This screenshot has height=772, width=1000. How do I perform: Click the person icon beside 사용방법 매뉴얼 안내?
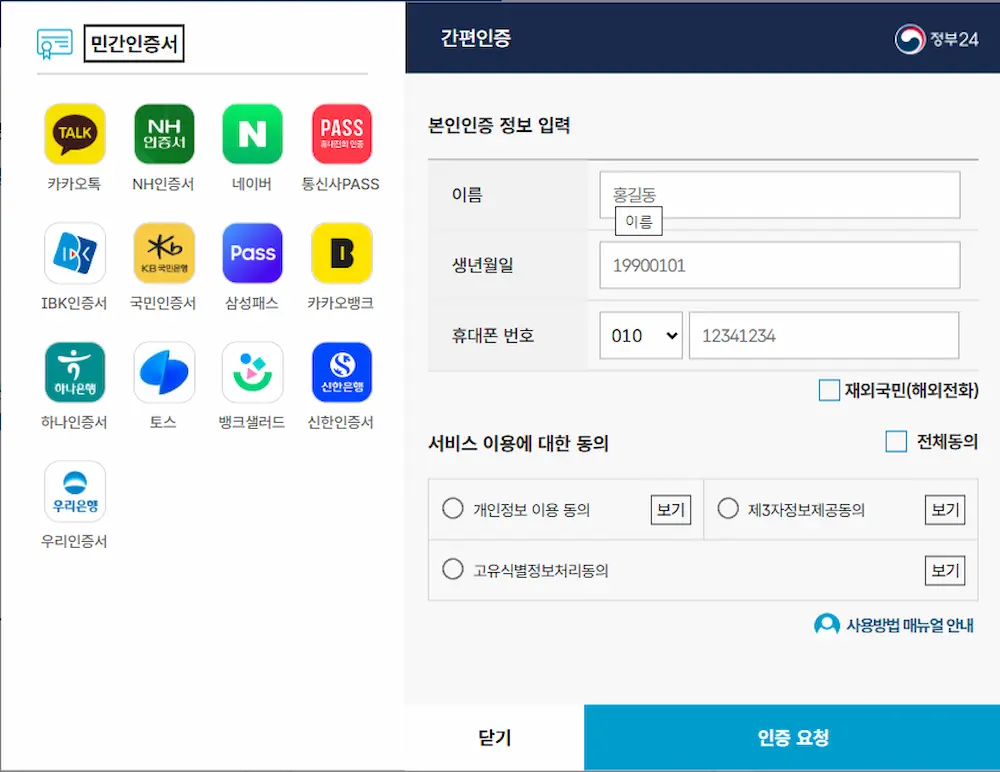(827, 625)
